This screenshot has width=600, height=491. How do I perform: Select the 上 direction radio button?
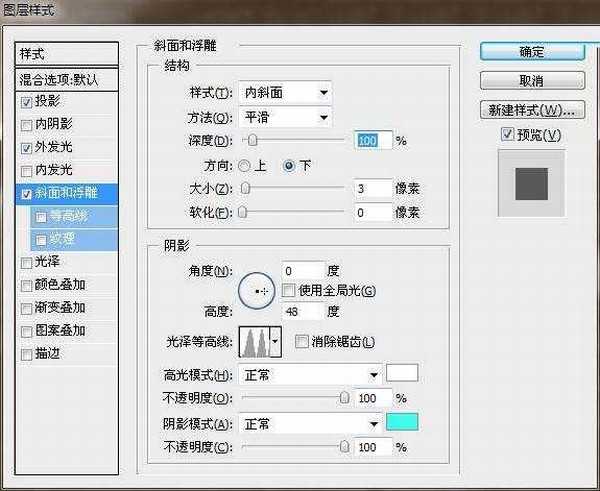pos(245,166)
